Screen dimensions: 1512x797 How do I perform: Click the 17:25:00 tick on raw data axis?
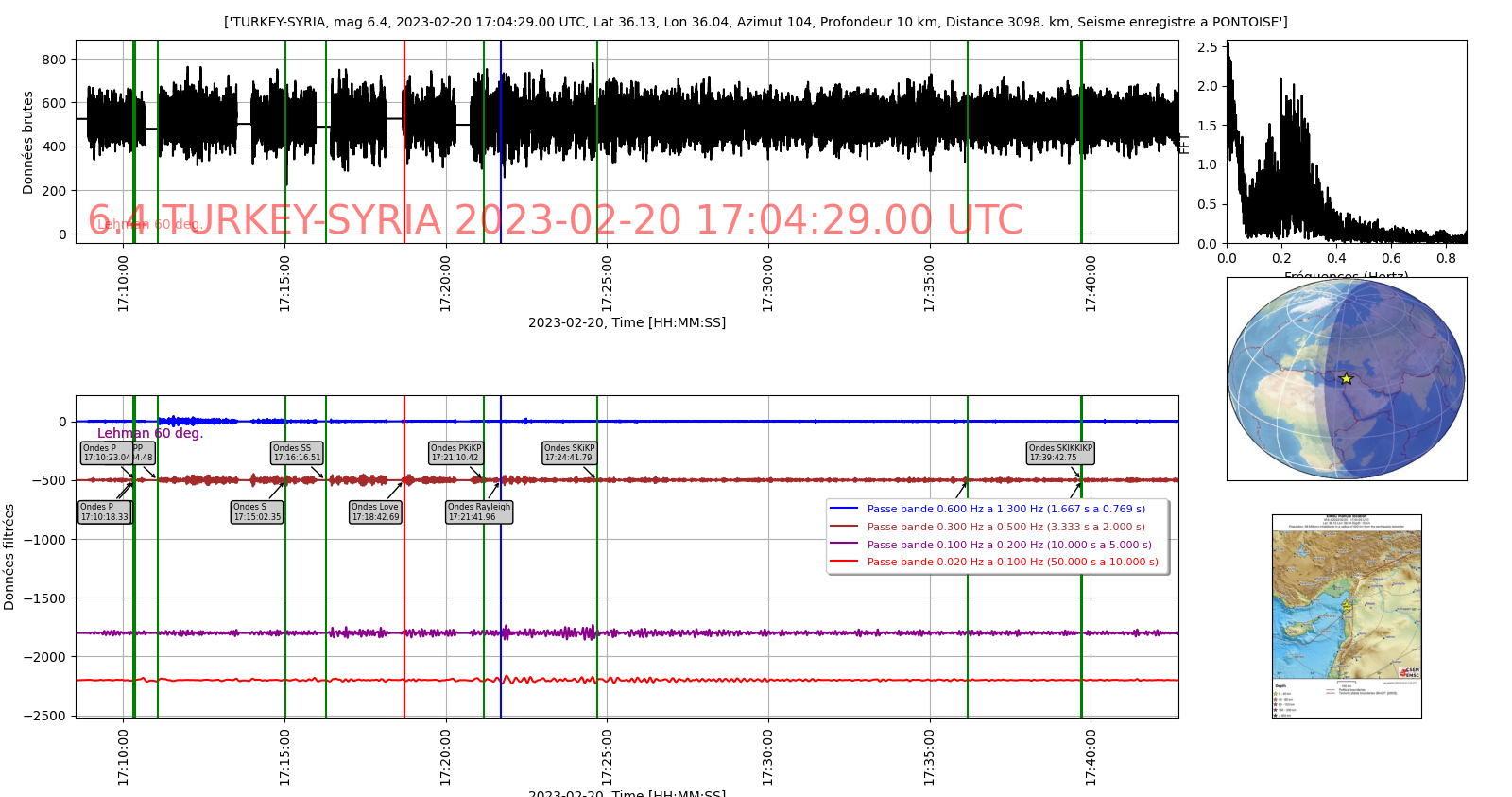[x=607, y=283]
